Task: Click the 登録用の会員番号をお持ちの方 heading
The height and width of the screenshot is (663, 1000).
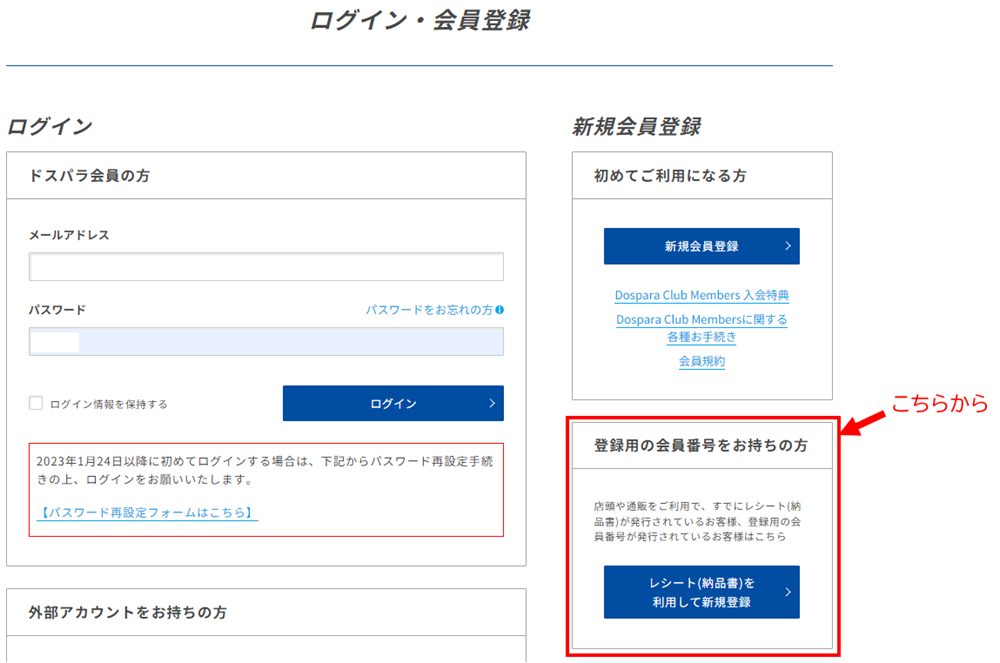Action: tap(701, 445)
